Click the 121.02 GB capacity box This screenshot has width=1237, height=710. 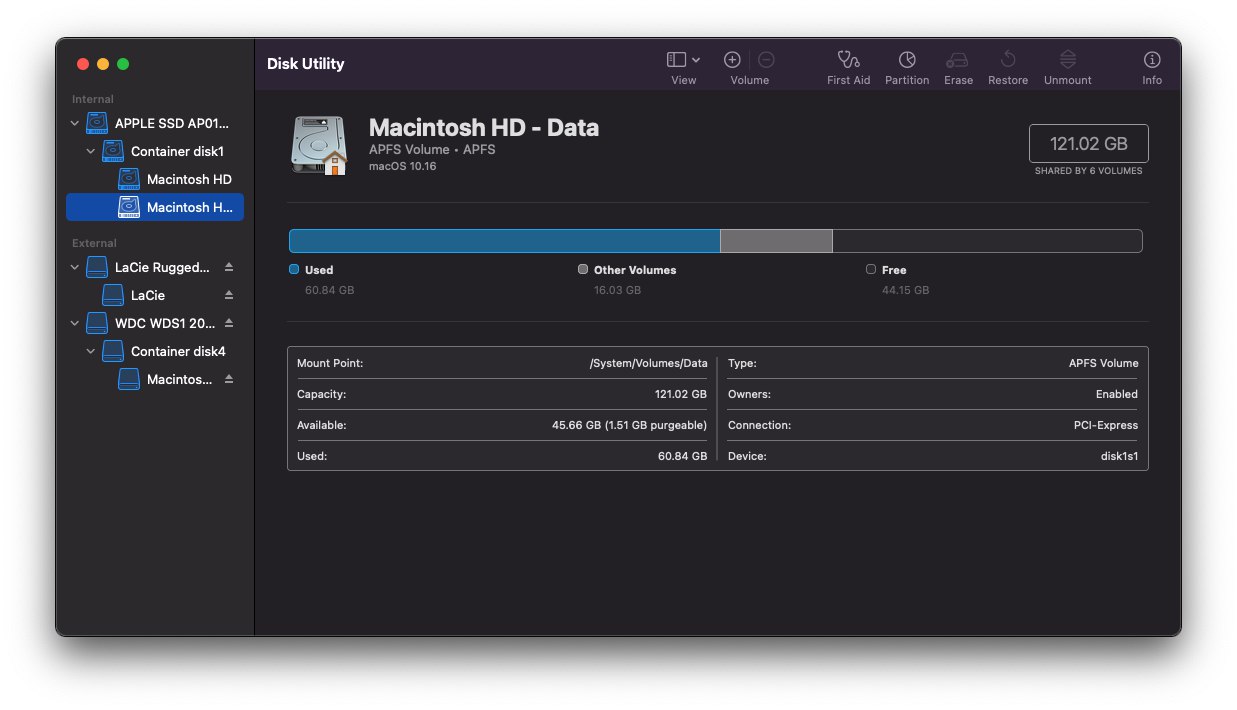pyautogui.click(x=1089, y=143)
